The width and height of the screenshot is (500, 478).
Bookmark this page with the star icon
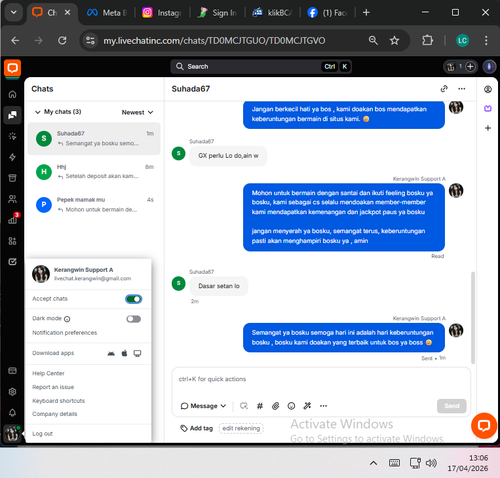[x=394, y=41]
